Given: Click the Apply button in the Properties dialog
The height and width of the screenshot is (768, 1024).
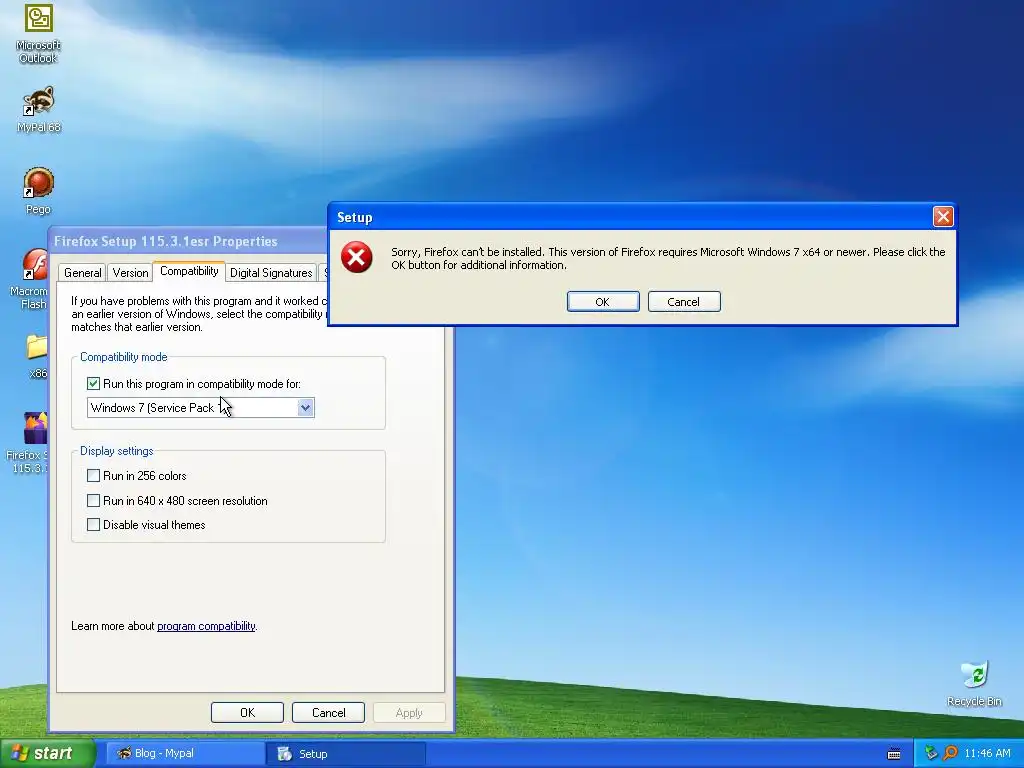Looking at the screenshot, I should 409,712.
